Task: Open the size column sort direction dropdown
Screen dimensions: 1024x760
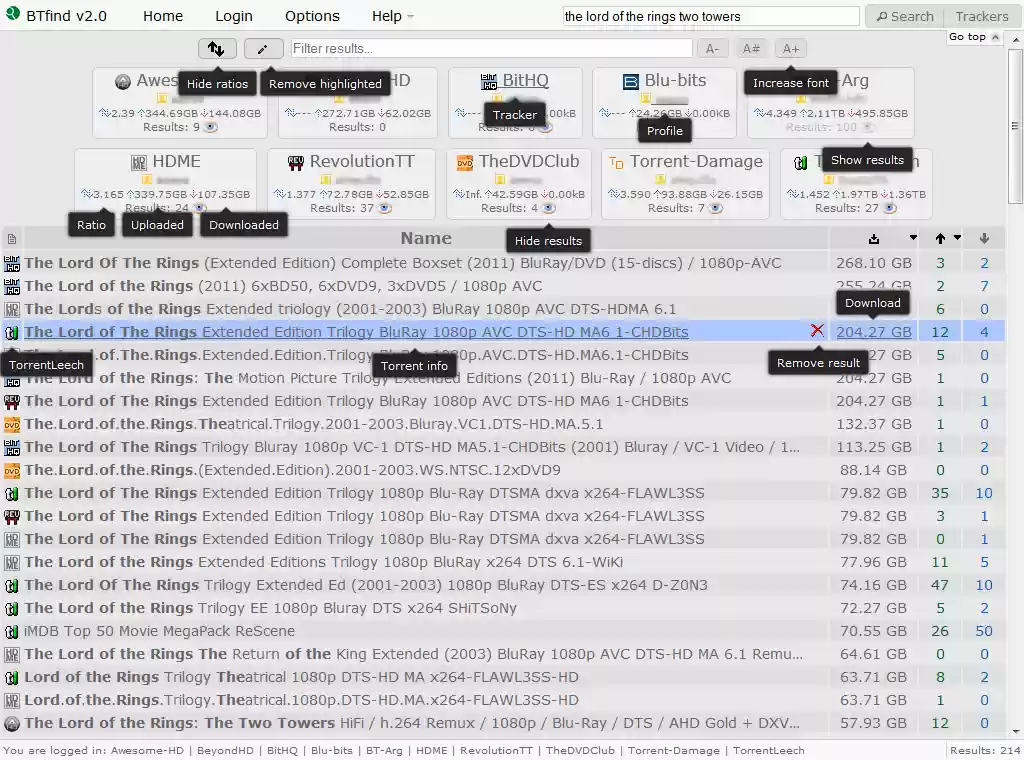Action: tap(913, 238)
